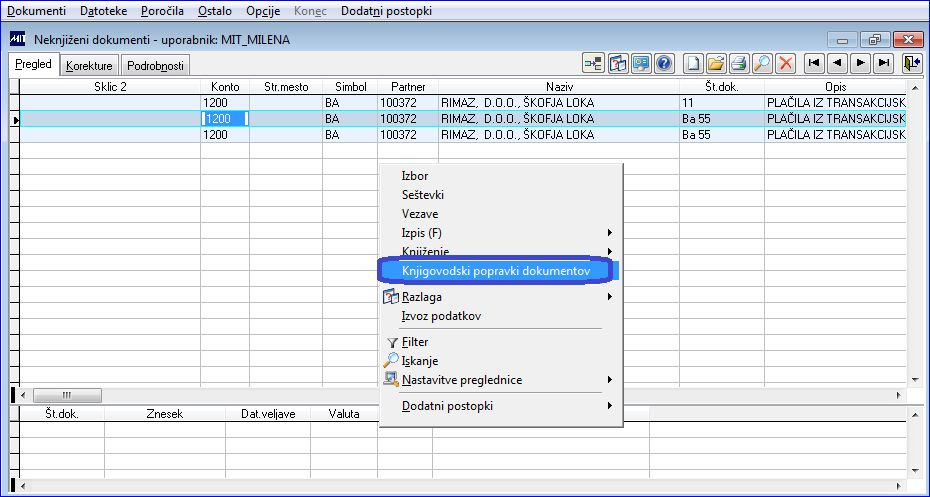
Task: Switch to the Podrobnosti tab
Action: [155, 66]
